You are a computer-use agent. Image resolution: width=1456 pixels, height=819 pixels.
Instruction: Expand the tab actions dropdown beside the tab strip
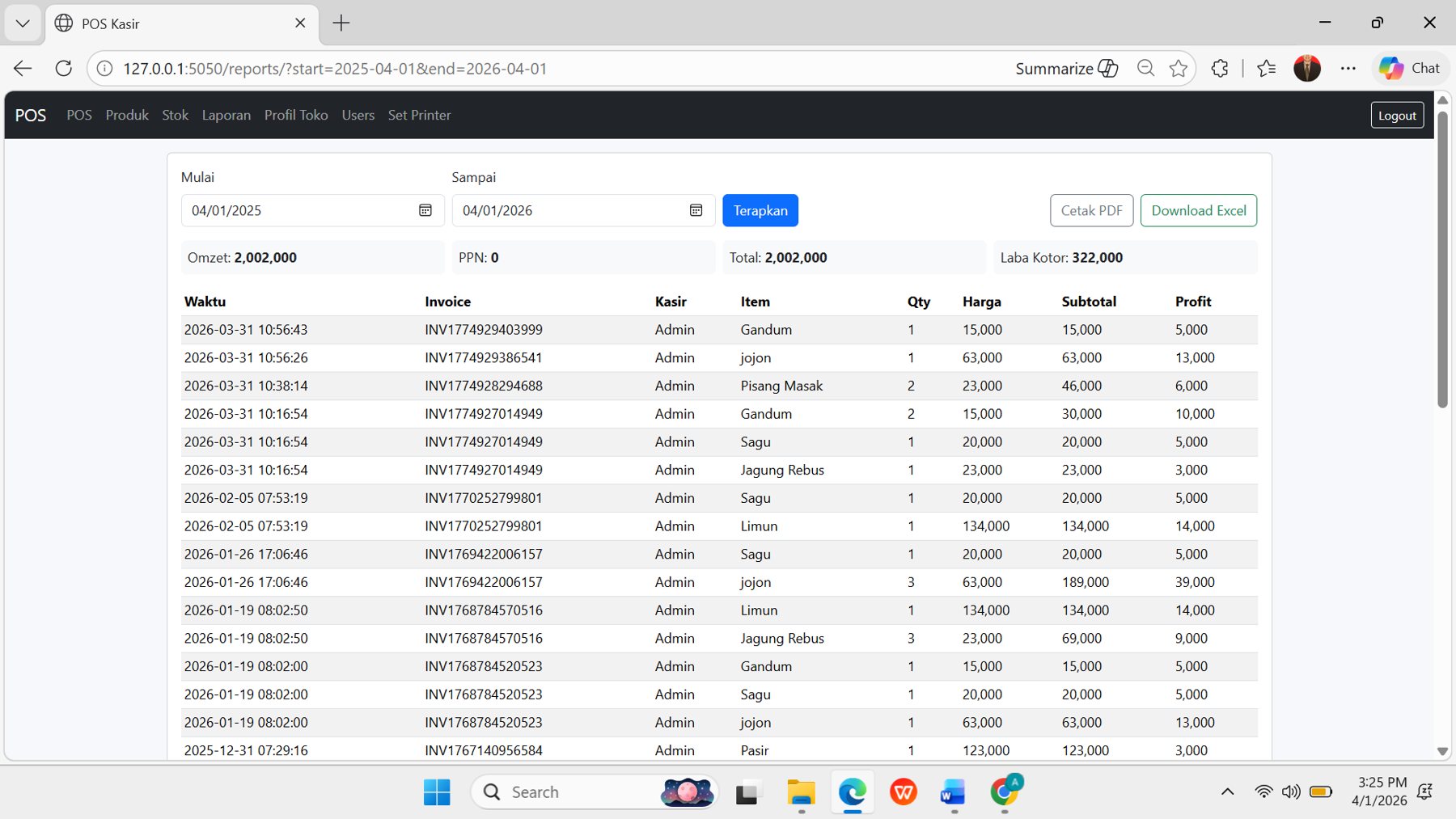click(x=22, y=23)
